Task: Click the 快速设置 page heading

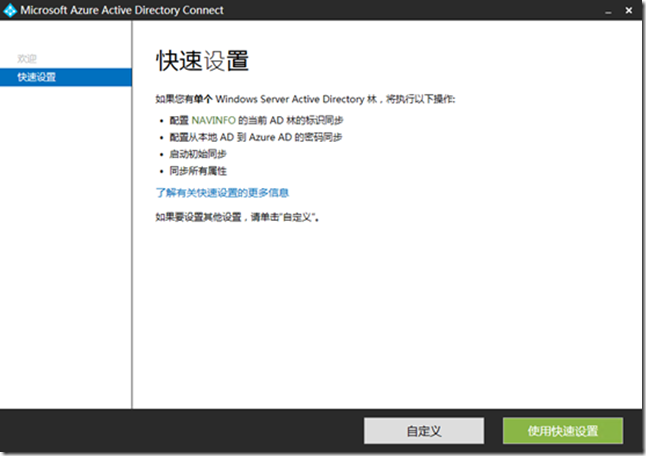Action: tap(202, 61)
